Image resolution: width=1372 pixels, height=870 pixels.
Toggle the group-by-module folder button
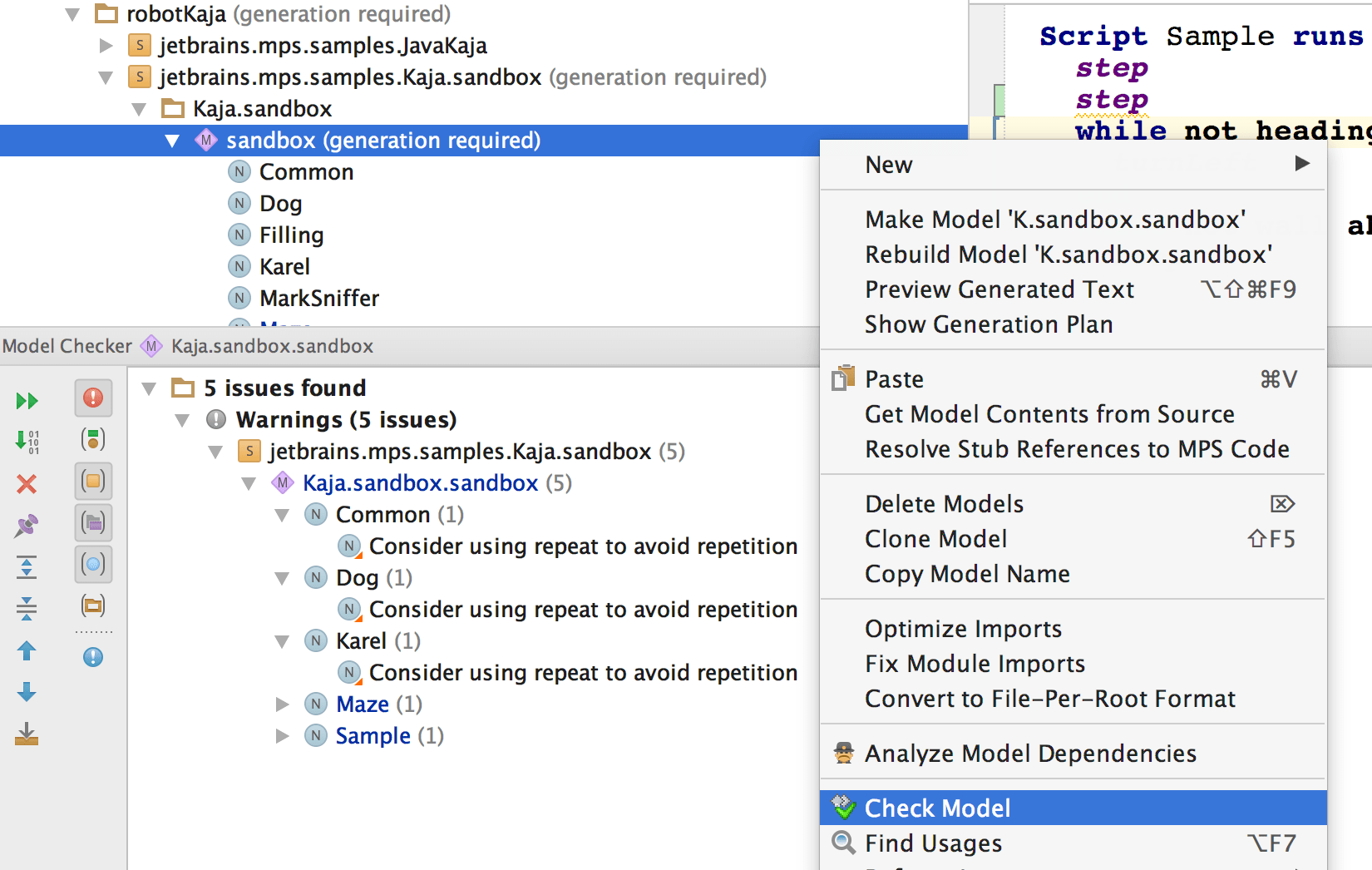tap(93, 606)
